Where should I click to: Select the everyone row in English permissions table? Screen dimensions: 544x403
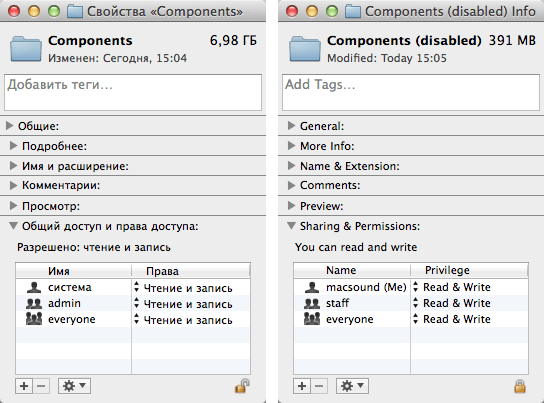pyautogui.click(x=411, y=319)
